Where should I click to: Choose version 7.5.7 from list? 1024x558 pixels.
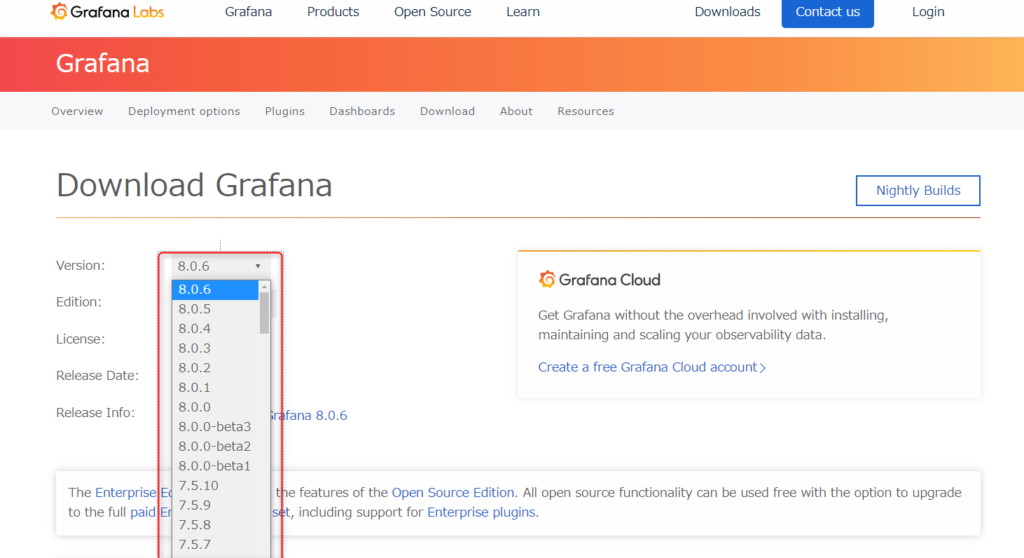(x=215, y=544)
